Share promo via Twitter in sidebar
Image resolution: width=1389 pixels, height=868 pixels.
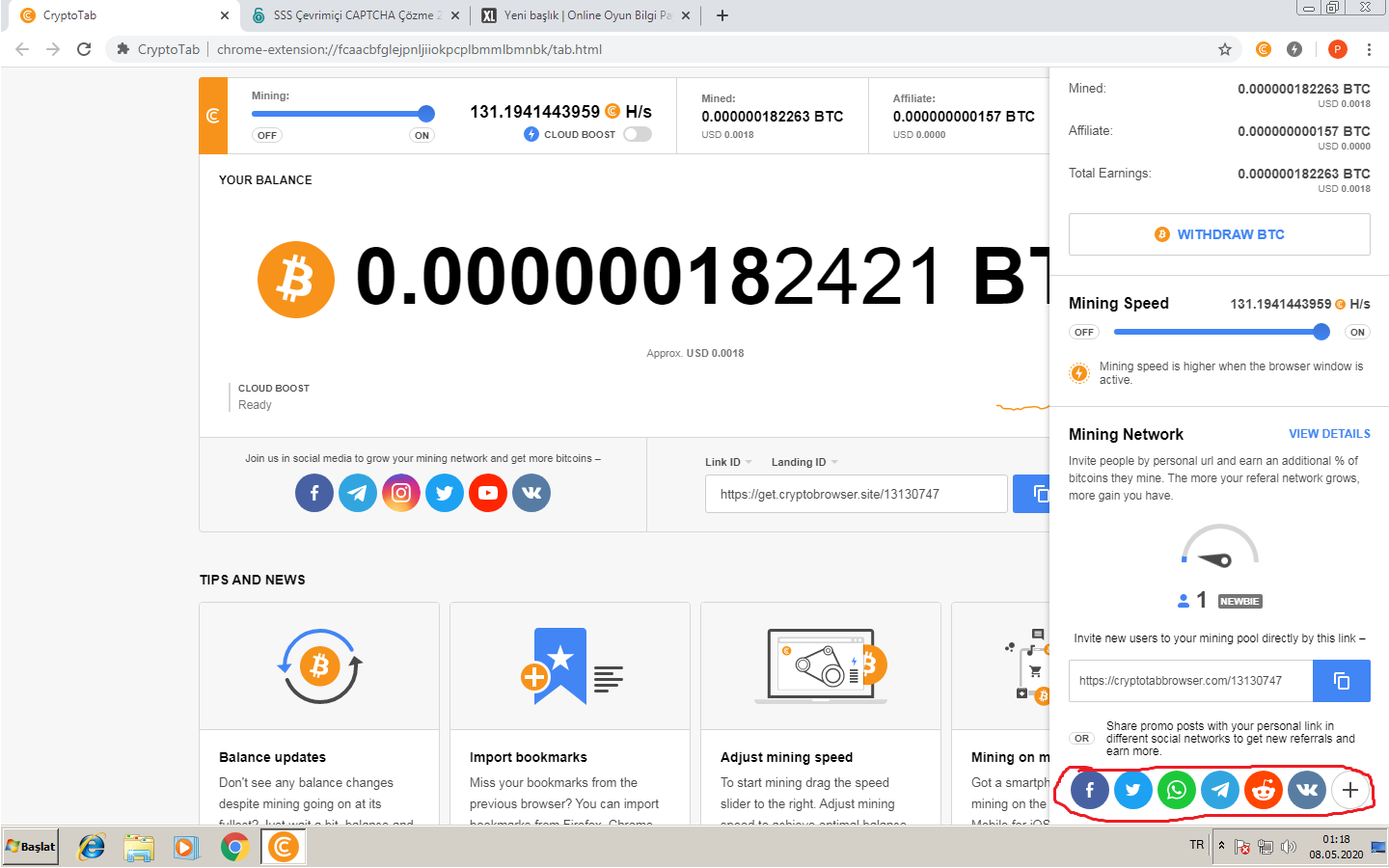point(1133,791)
